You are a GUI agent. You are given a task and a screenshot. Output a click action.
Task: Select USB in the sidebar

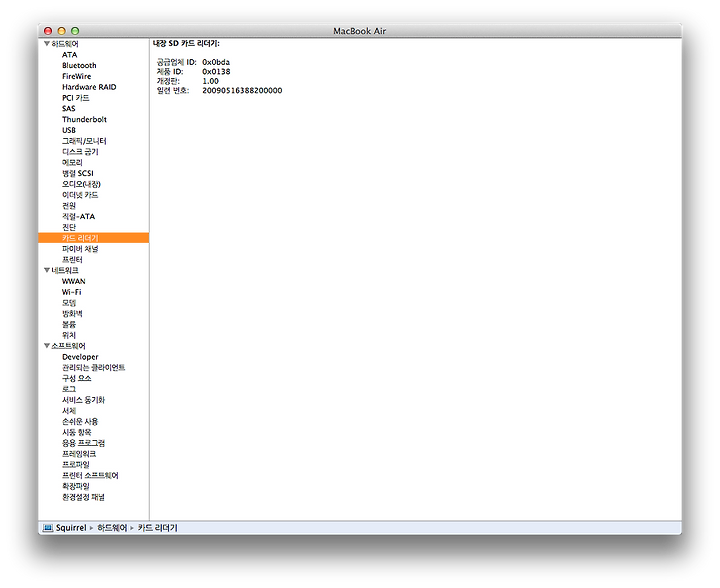(x=68, y=130)
